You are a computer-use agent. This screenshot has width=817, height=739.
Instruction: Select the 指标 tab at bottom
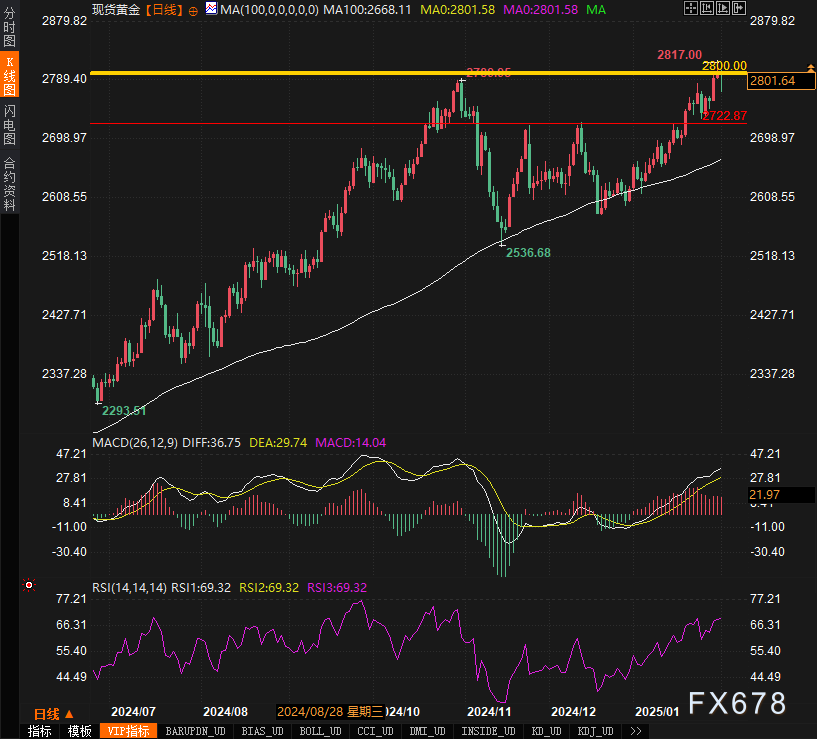pyautogui.click(x=40, y=731)
